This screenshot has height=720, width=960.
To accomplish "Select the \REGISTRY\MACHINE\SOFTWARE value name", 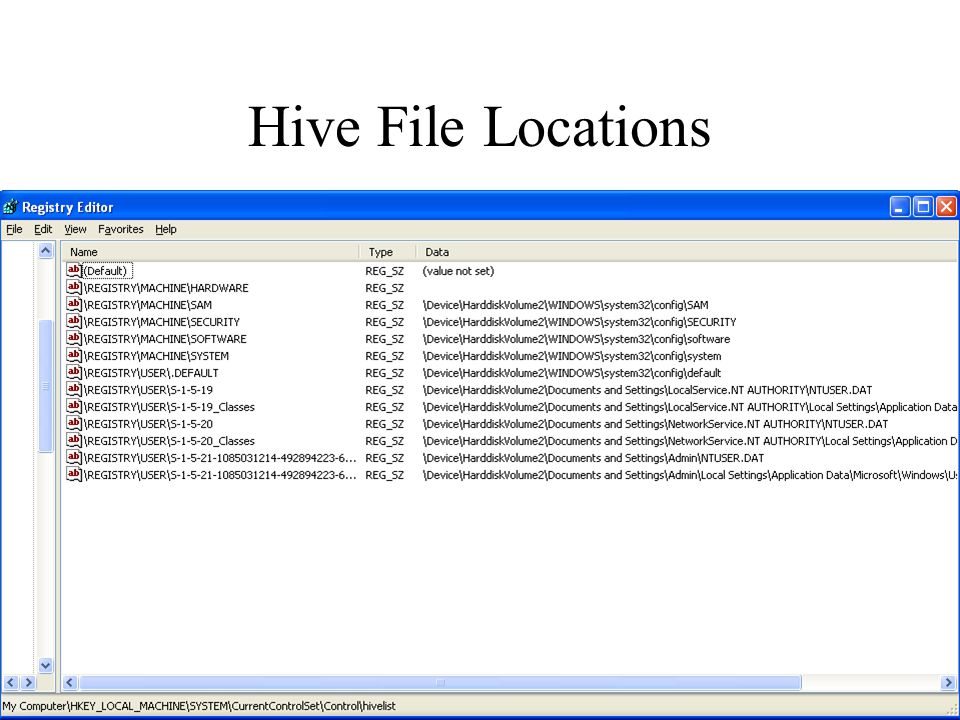I will 165,339.
